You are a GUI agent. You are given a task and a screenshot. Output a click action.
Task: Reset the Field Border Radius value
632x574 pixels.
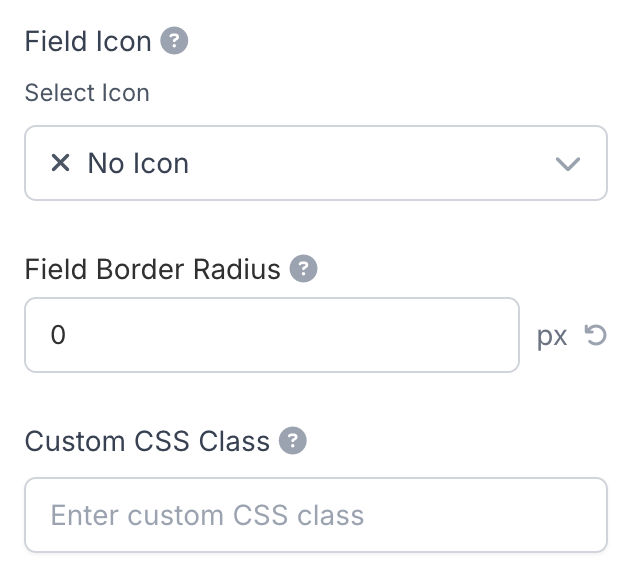(596, 336)
